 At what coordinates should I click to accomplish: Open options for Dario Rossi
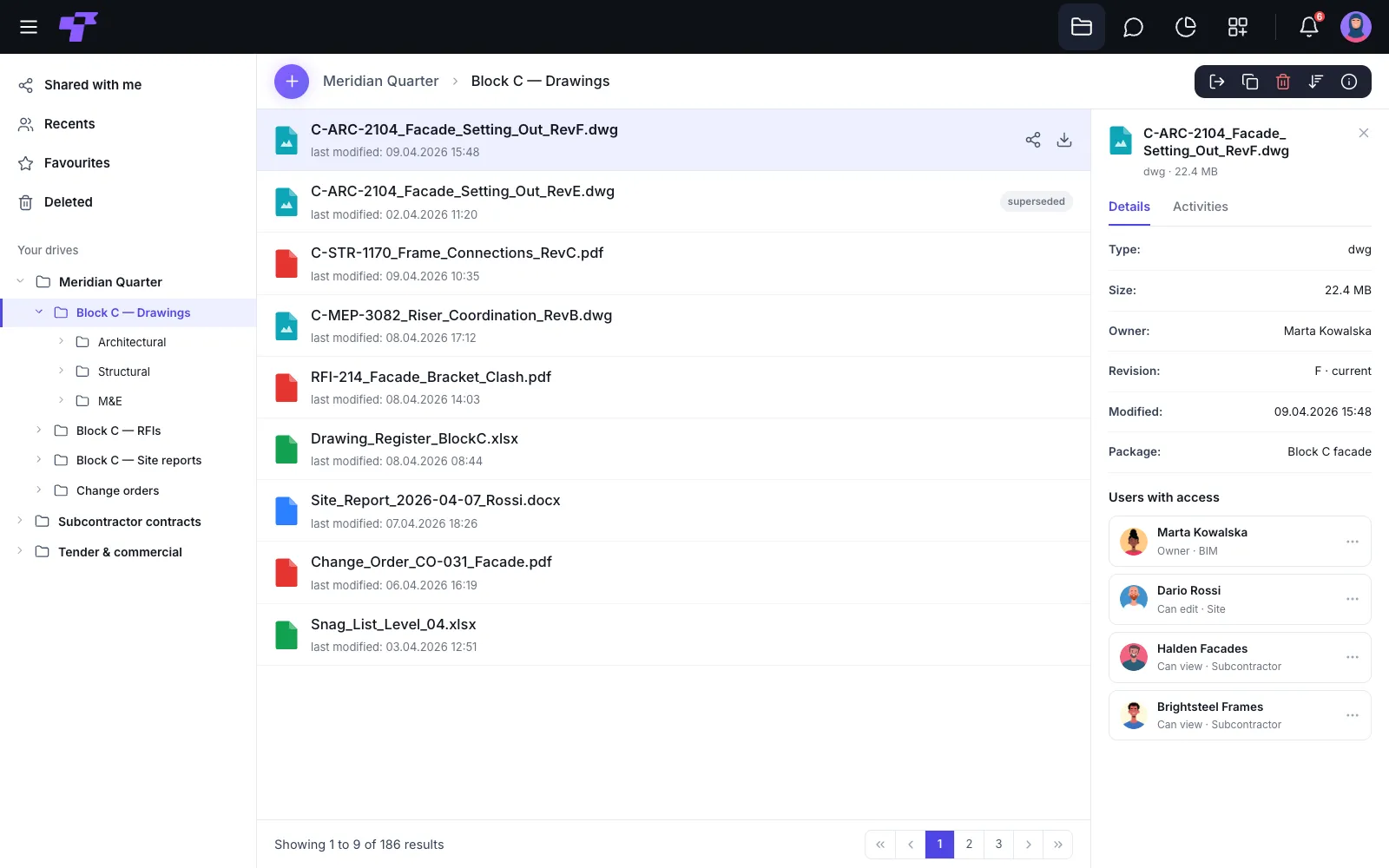[x=1353, y=599]
